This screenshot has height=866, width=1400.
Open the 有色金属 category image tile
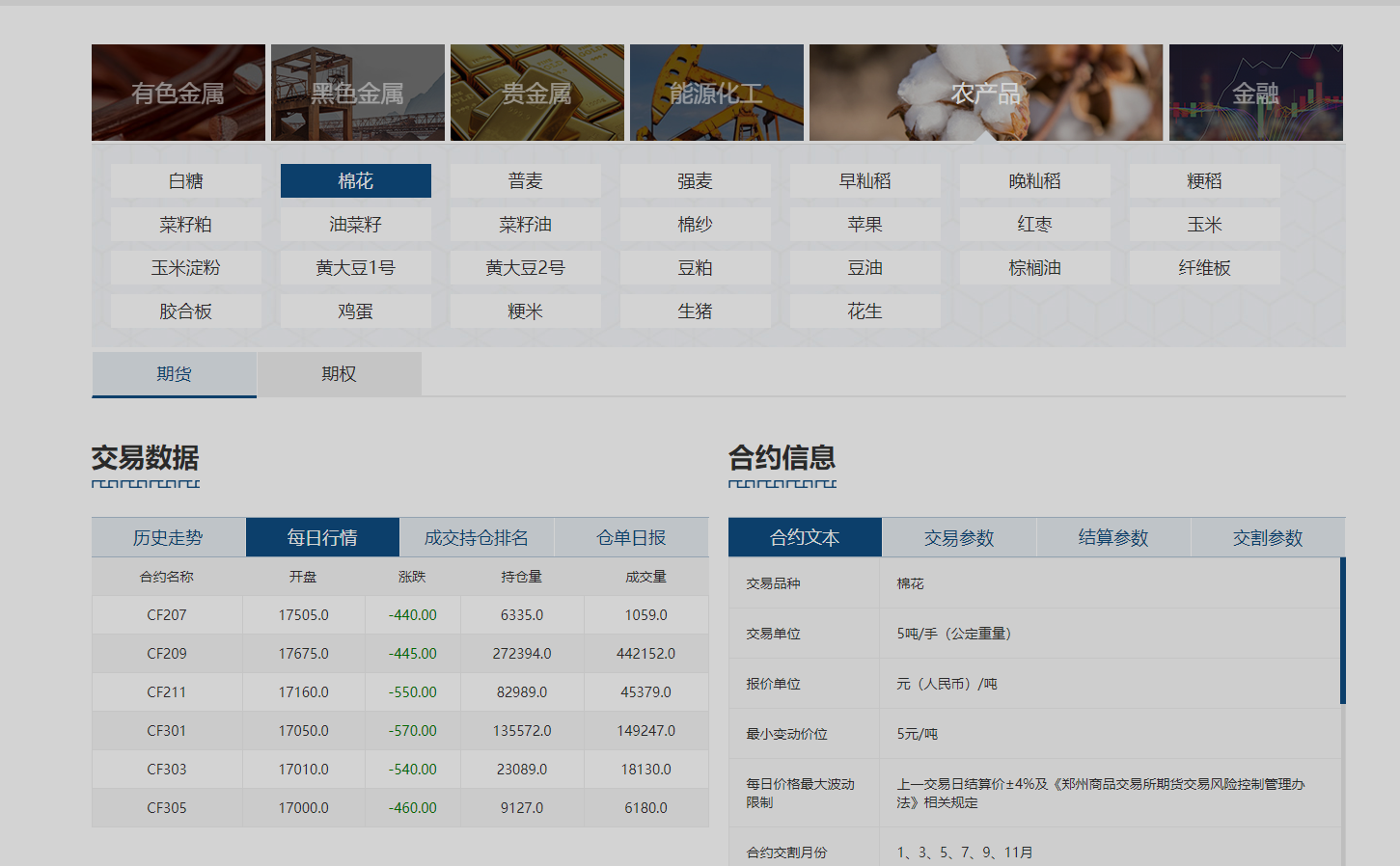(178, 93)
